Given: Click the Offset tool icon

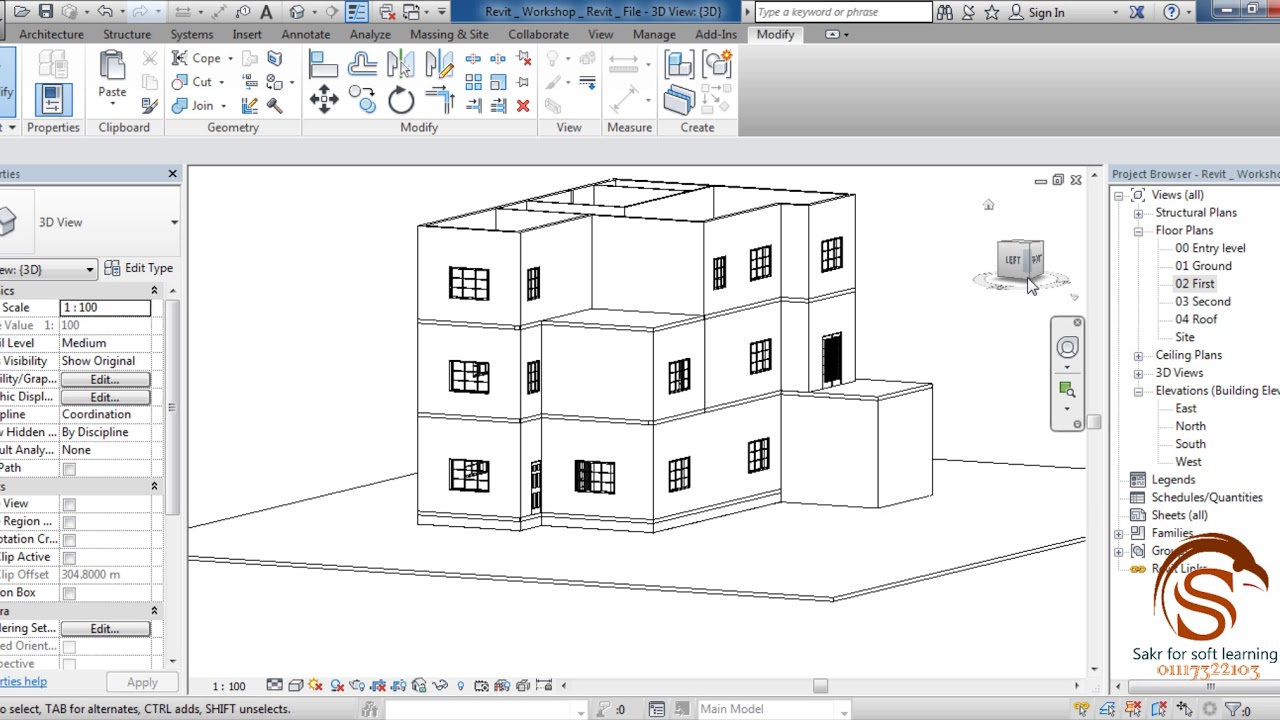Looking at the screenshot, I should click(x=362, y=65).
